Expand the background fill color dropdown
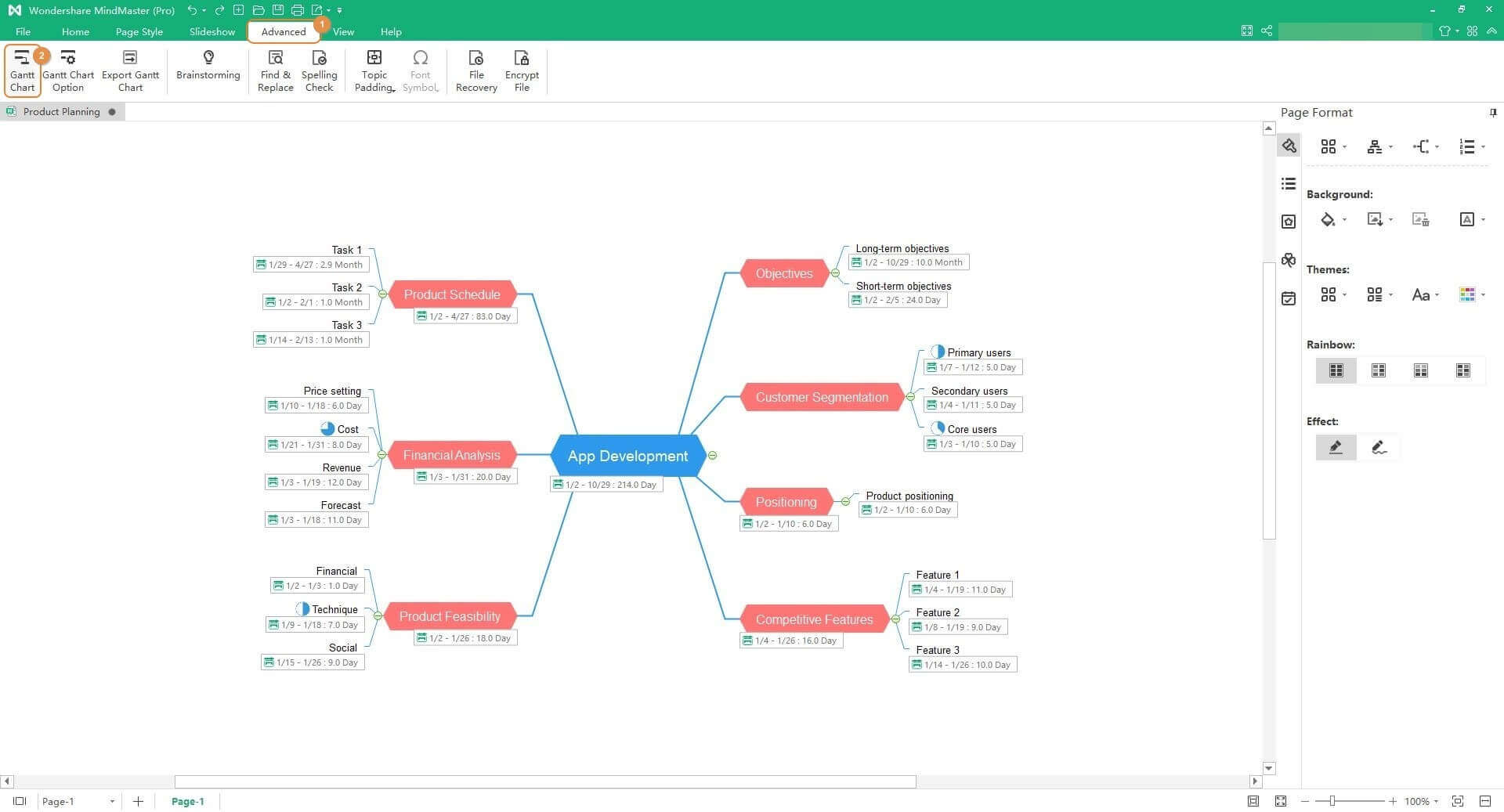The height and width of the screenshot is (812, 1504). click(1344, 220)
